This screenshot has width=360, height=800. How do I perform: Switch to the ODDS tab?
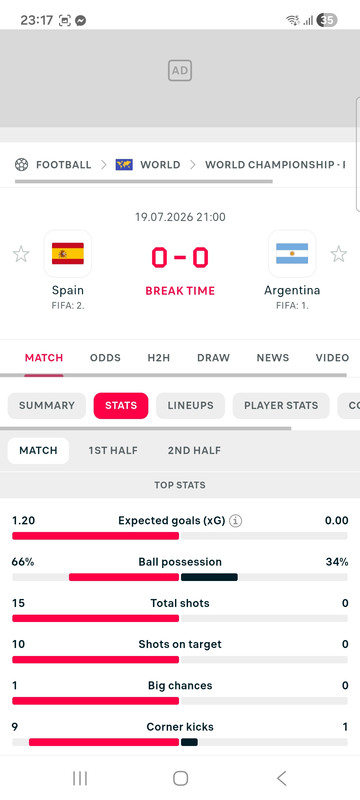pyautogui.click(x=106, y=358)
